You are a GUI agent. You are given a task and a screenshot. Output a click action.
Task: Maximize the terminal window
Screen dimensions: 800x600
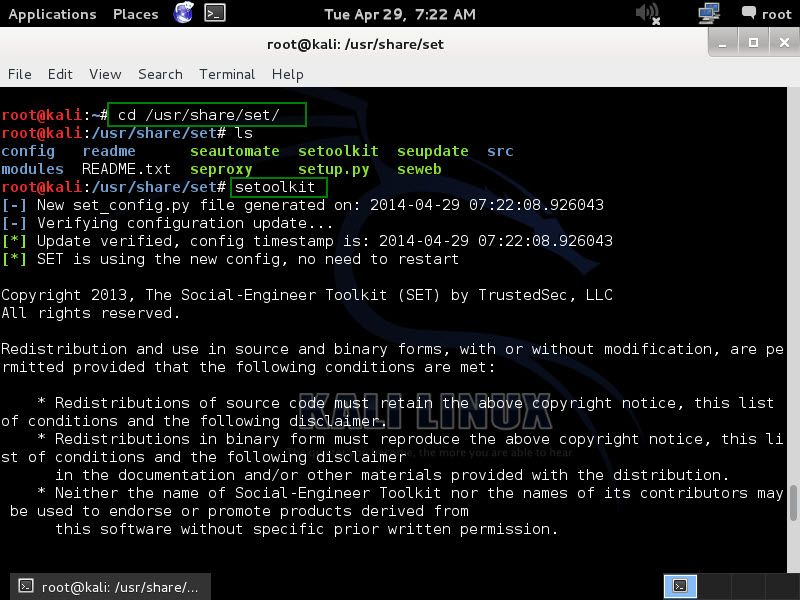click(753, 43)
